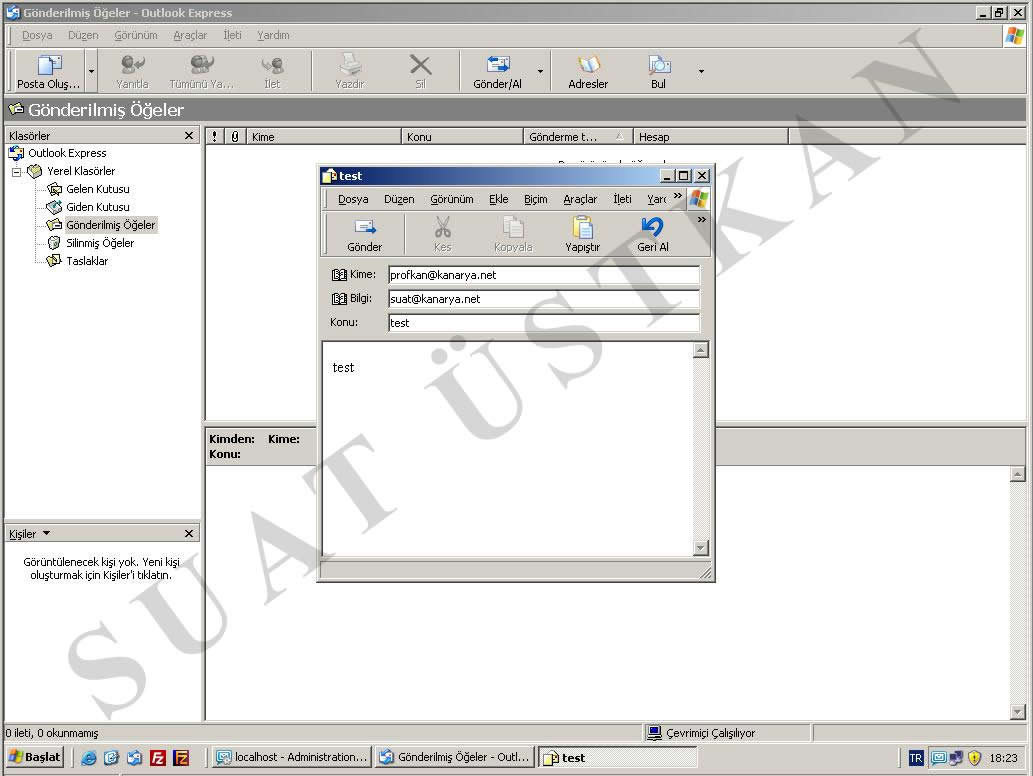This screenshot has height=776, width=1033.
Task: Click preview pane scroll down arrow
Action: (1017, 712)
